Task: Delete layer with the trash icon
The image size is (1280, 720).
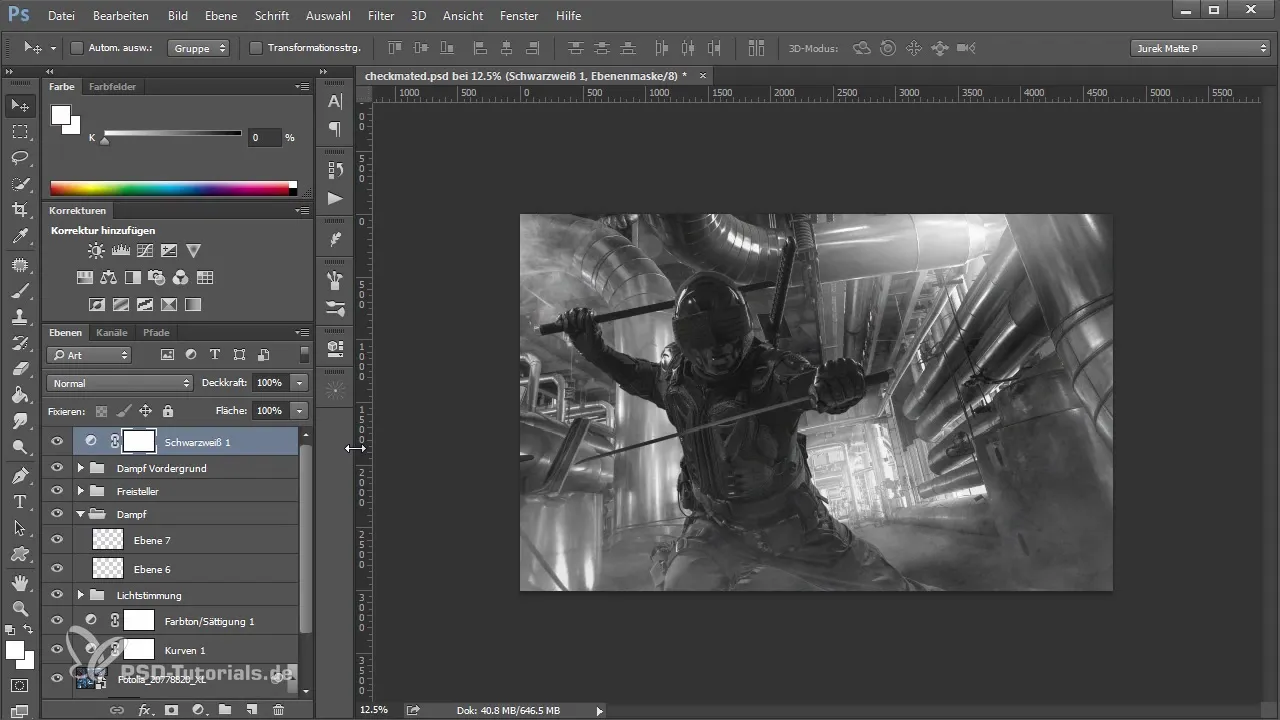Action: click(278, 709)
